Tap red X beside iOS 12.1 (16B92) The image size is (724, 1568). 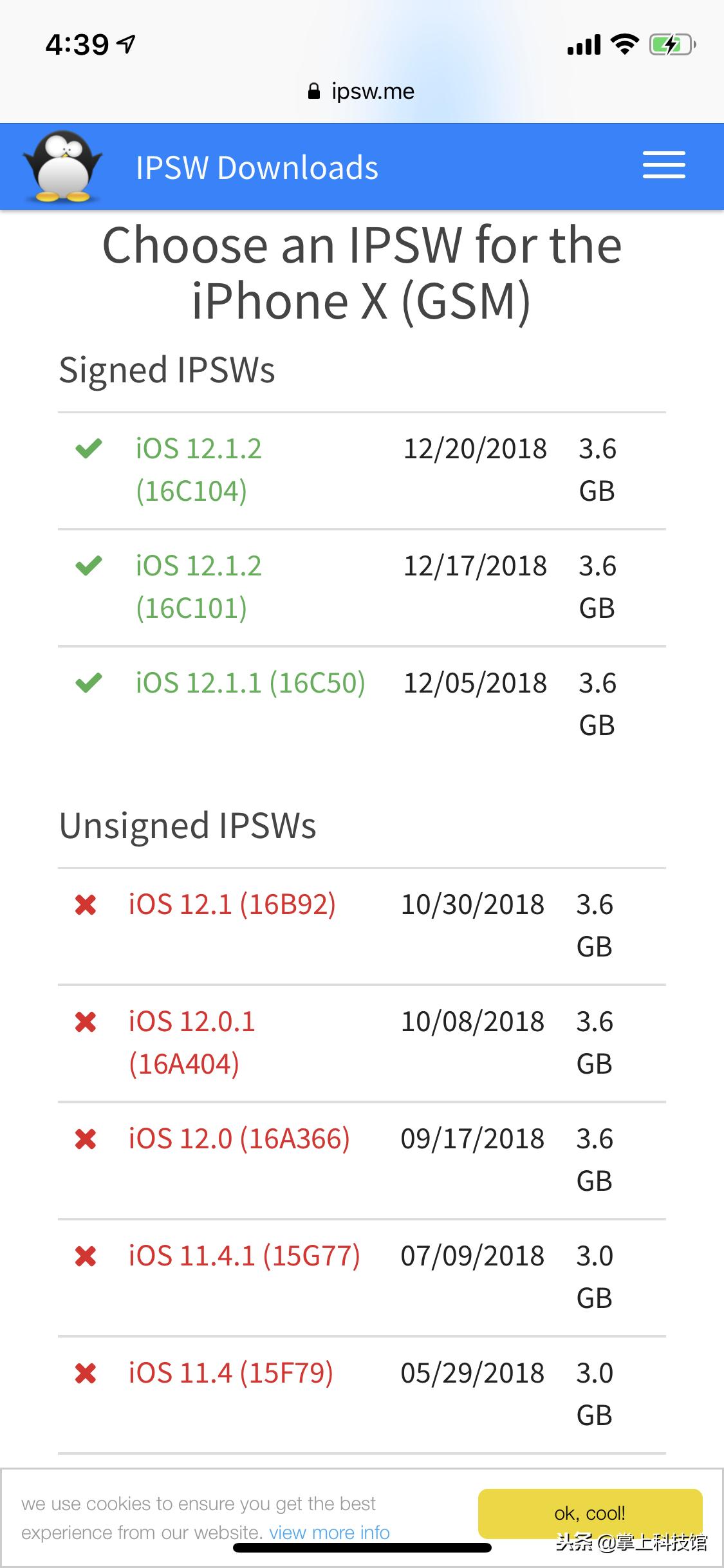pos(86,905)
